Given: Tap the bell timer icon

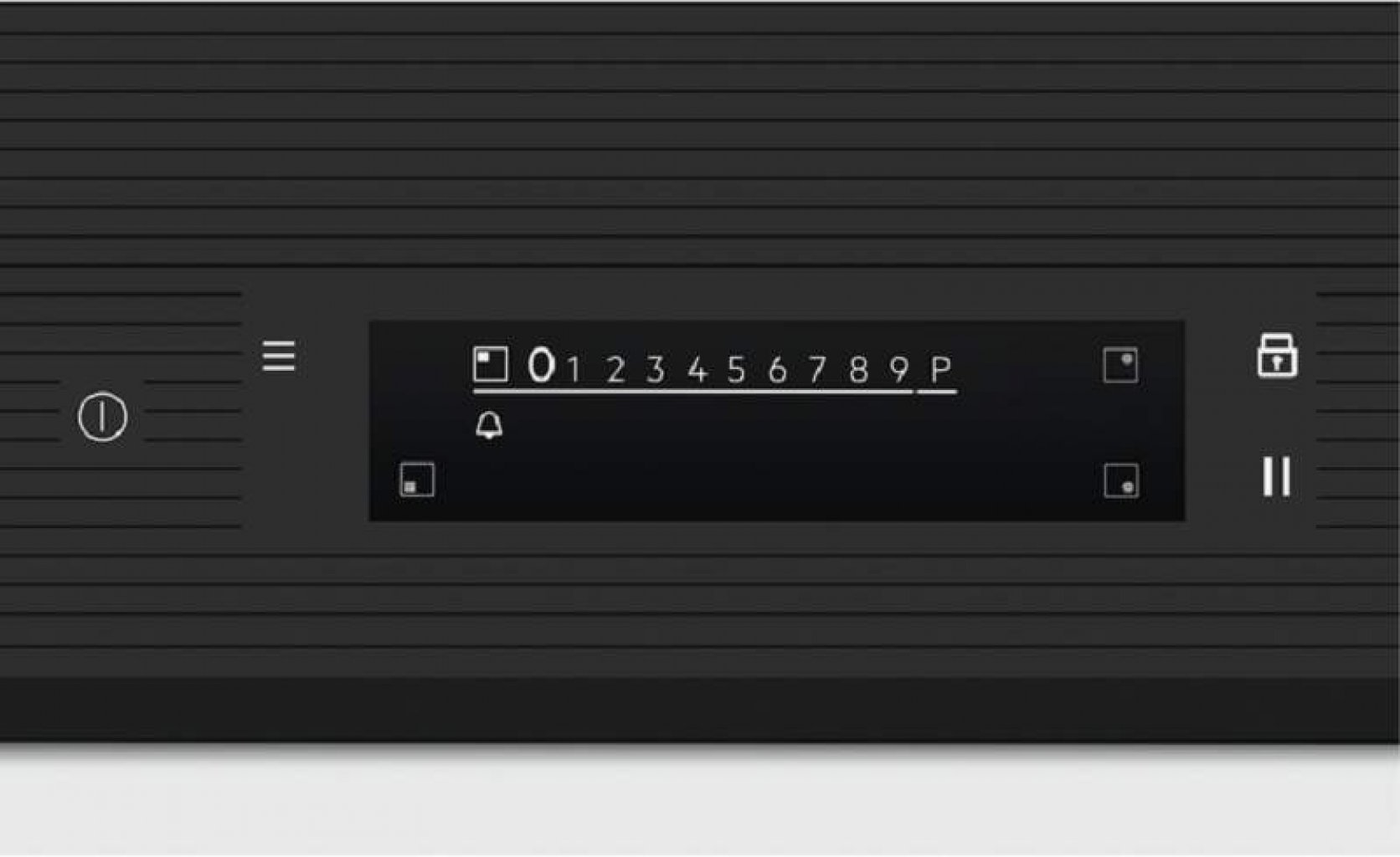Looking at the screenshot, I should (x=489, y=426).
